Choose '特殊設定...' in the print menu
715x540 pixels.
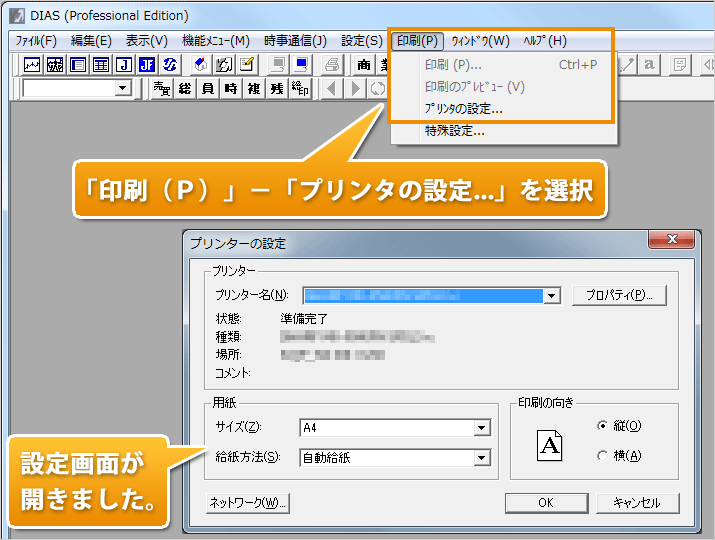click(x=454, y=130)
